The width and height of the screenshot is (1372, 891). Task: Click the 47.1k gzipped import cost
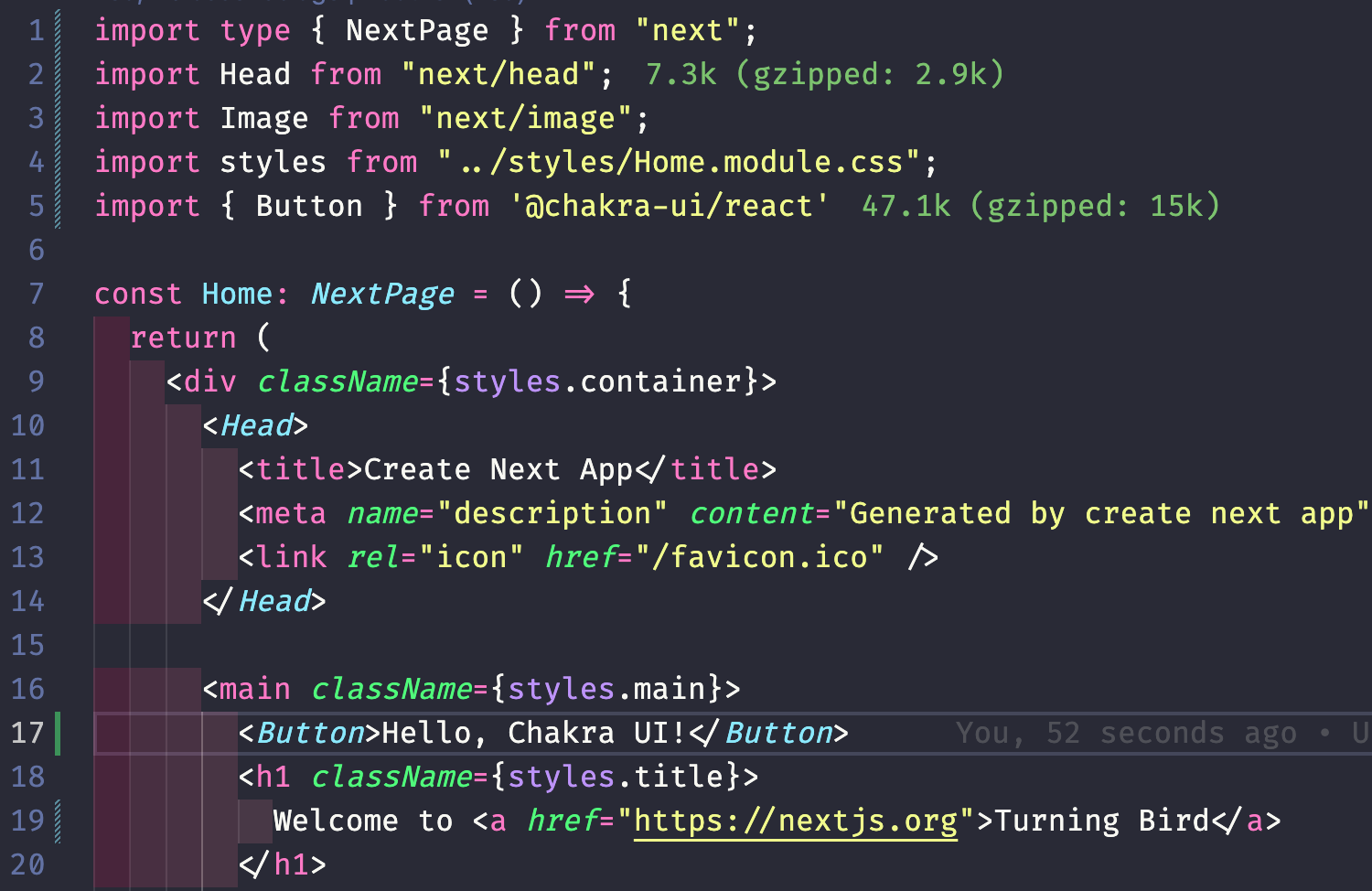pyautogui.click(x=1040, y=206)
